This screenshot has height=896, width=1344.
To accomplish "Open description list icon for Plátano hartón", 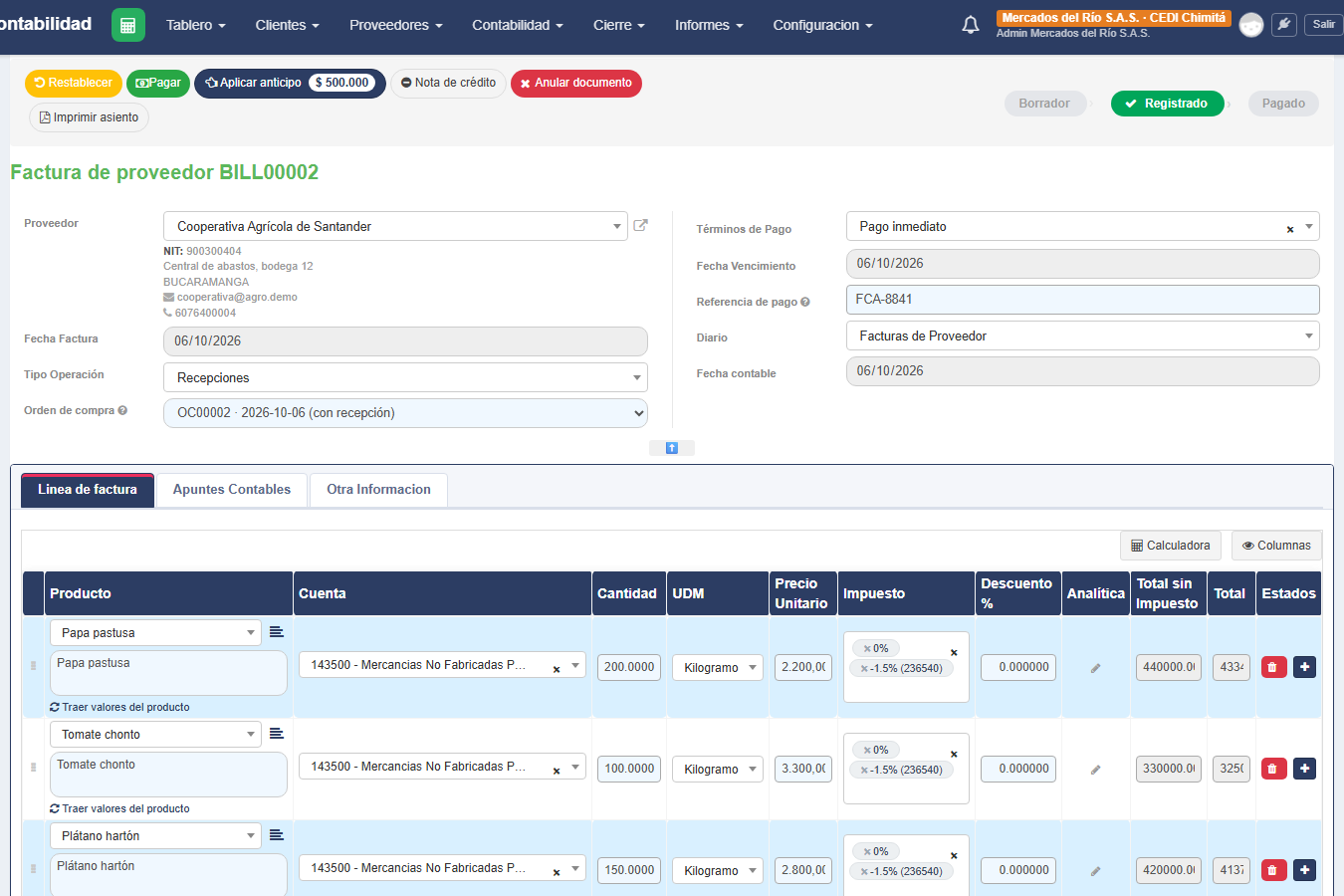I will tap(277, 835).
